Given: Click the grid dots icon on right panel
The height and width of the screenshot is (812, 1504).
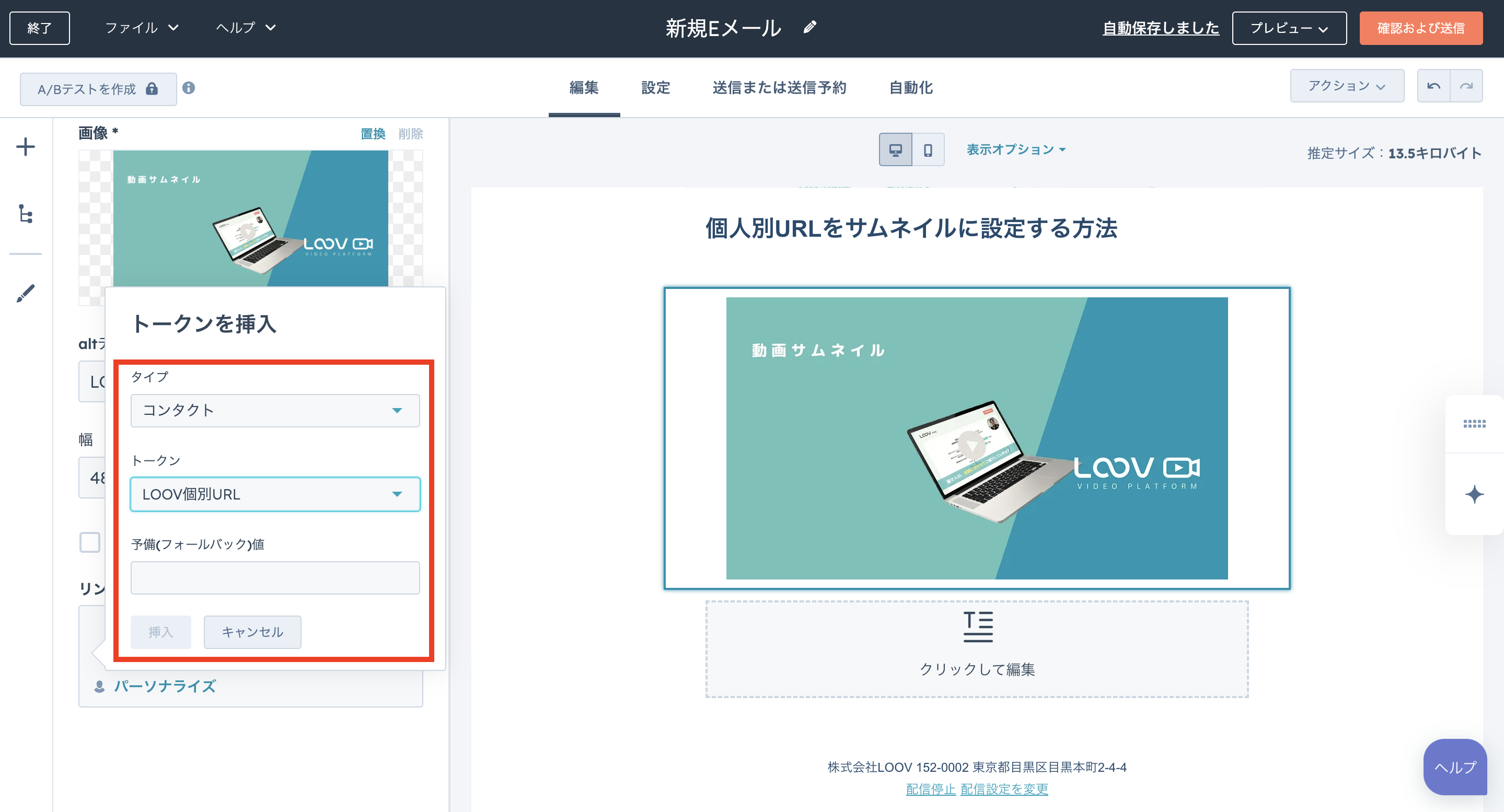Looking at the screenshot, I should 1474,424.
